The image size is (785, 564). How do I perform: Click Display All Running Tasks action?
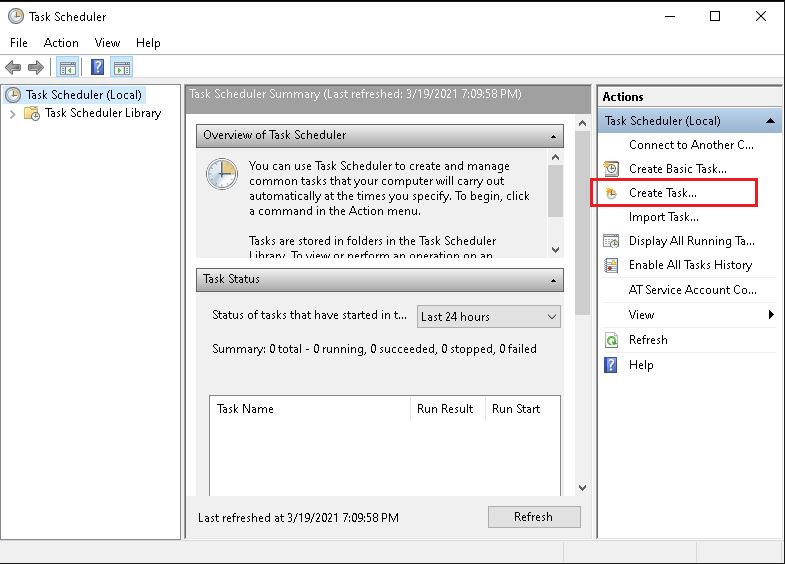click(692, 241)
